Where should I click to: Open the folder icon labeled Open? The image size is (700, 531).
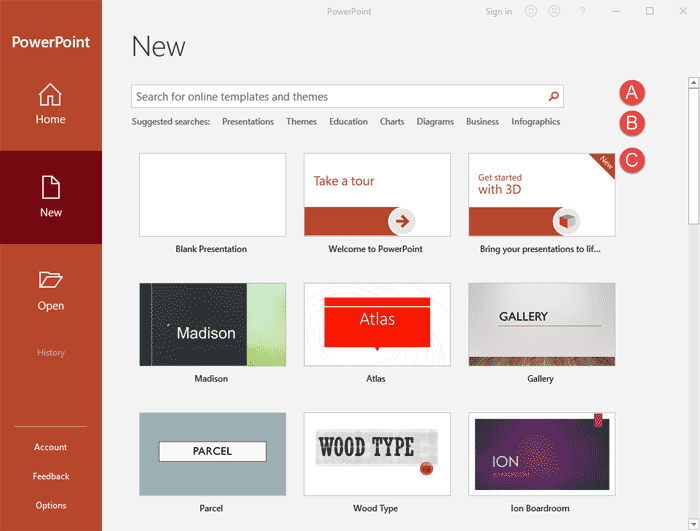pyautogui.click(x=50, y=280)
